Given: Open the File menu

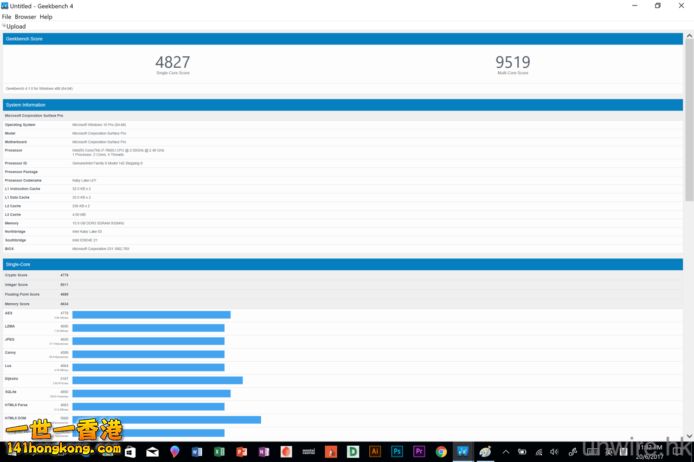Looking at the screenshot, I should point(6,17).
